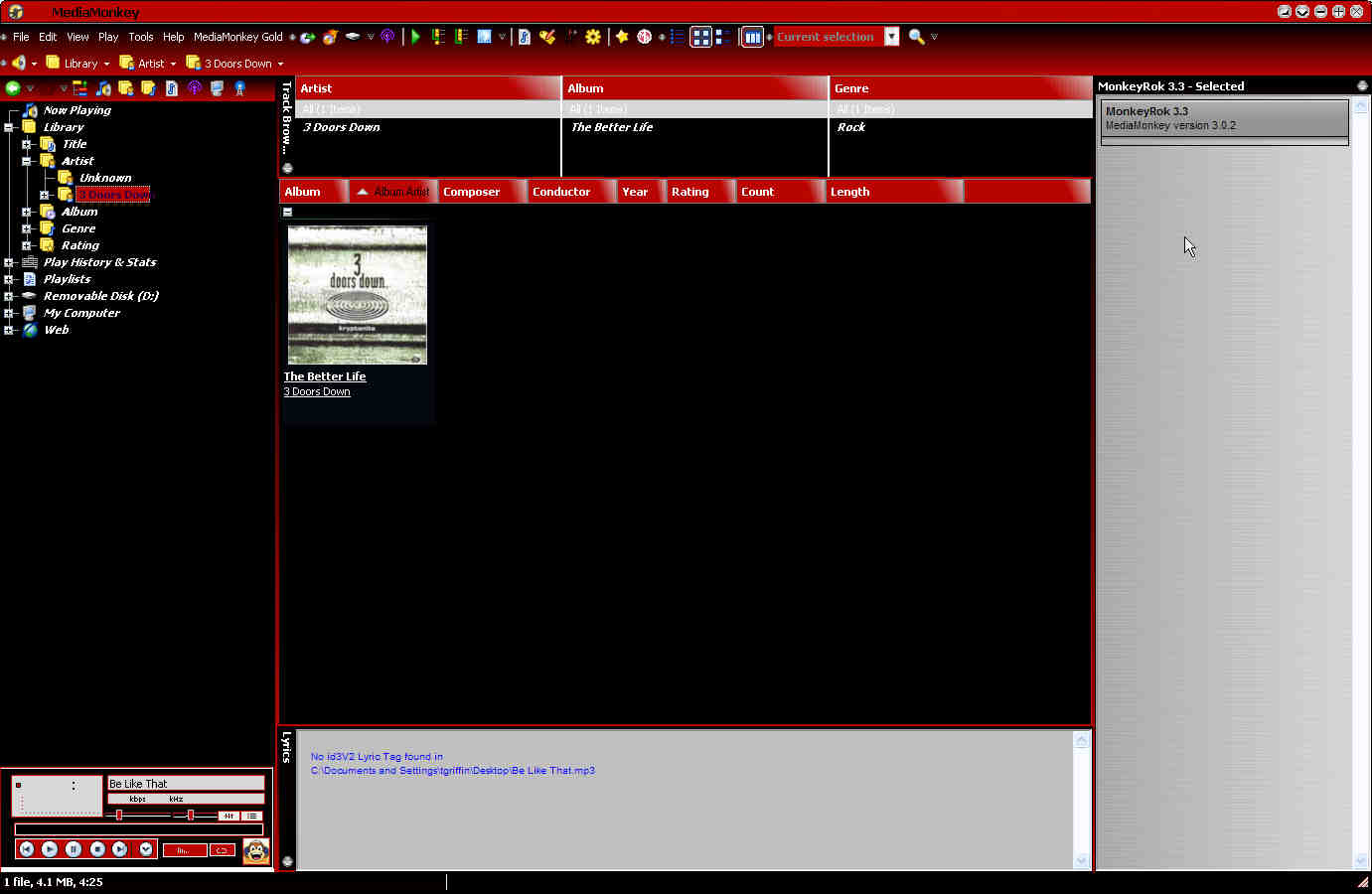This screenshot has width=1372, height=894.
Task: Toggle the column browser view button
Action: [x=753, y=37]
